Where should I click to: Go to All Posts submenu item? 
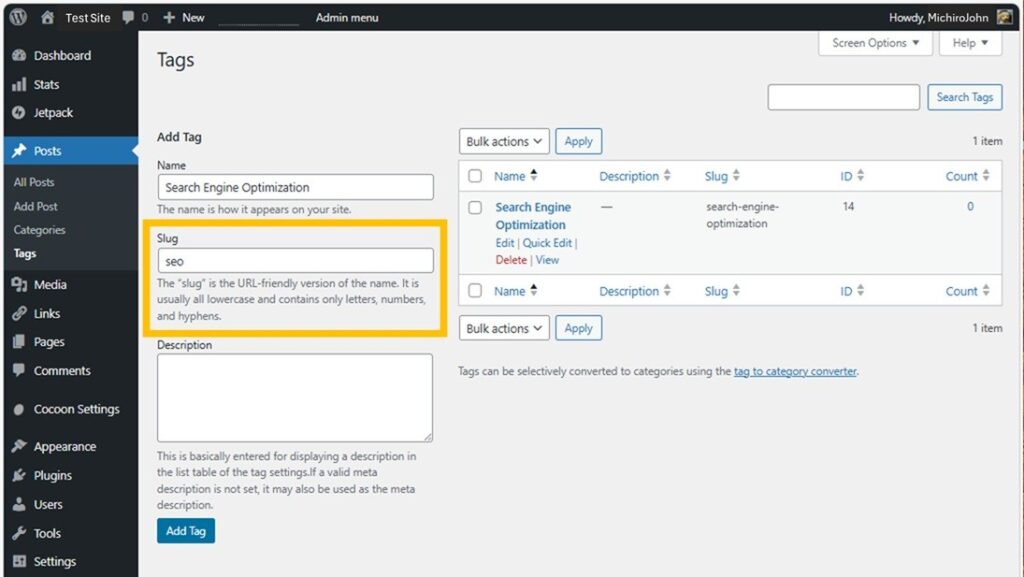pos(34,182)
